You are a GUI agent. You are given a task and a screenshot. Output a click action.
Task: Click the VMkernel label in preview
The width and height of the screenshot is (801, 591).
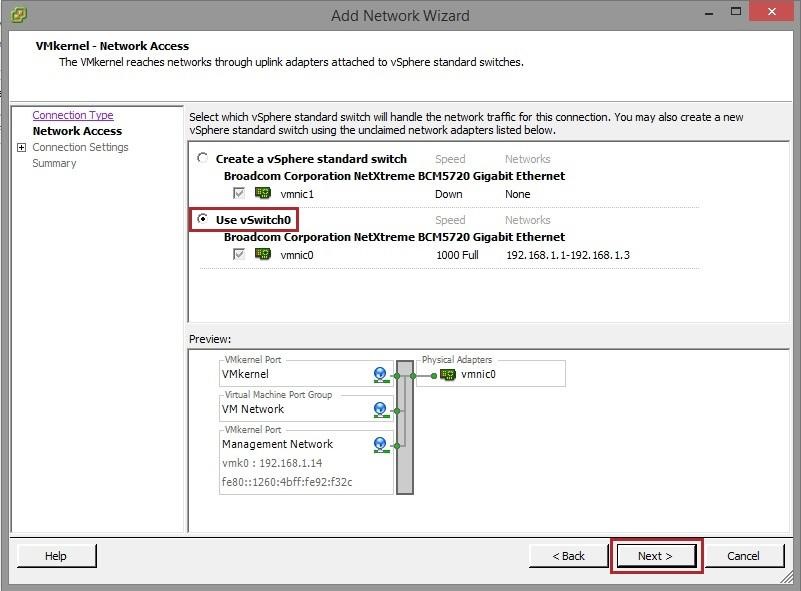(245, 374)
